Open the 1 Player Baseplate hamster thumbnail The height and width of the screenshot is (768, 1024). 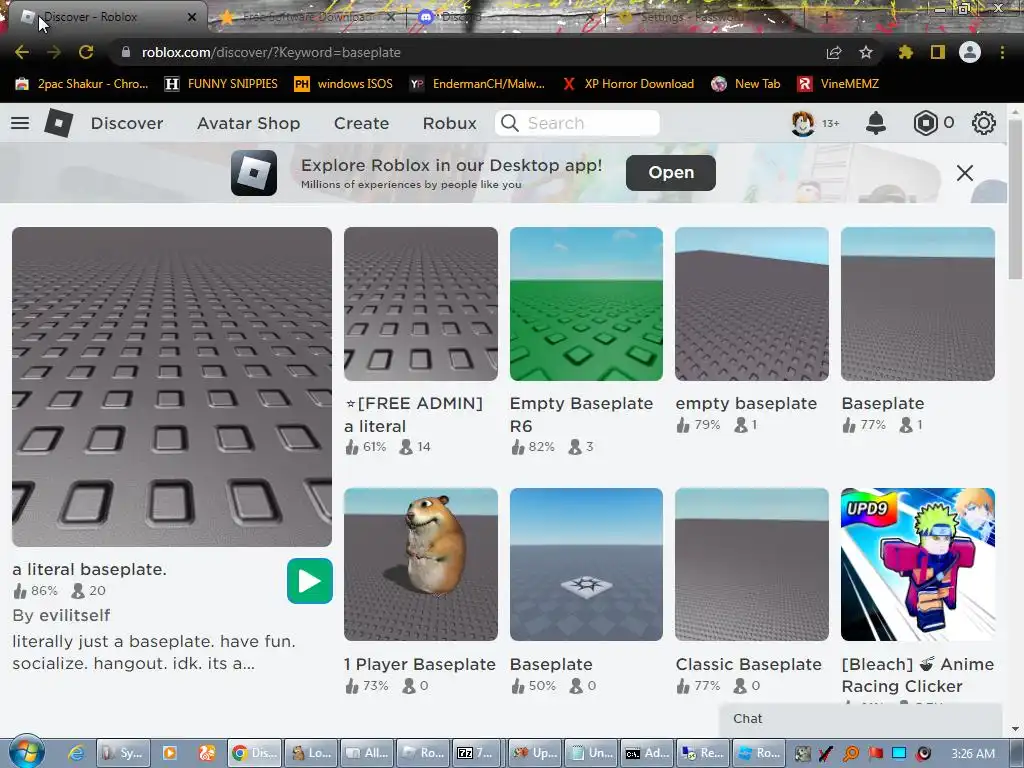(x=421, y=564)
